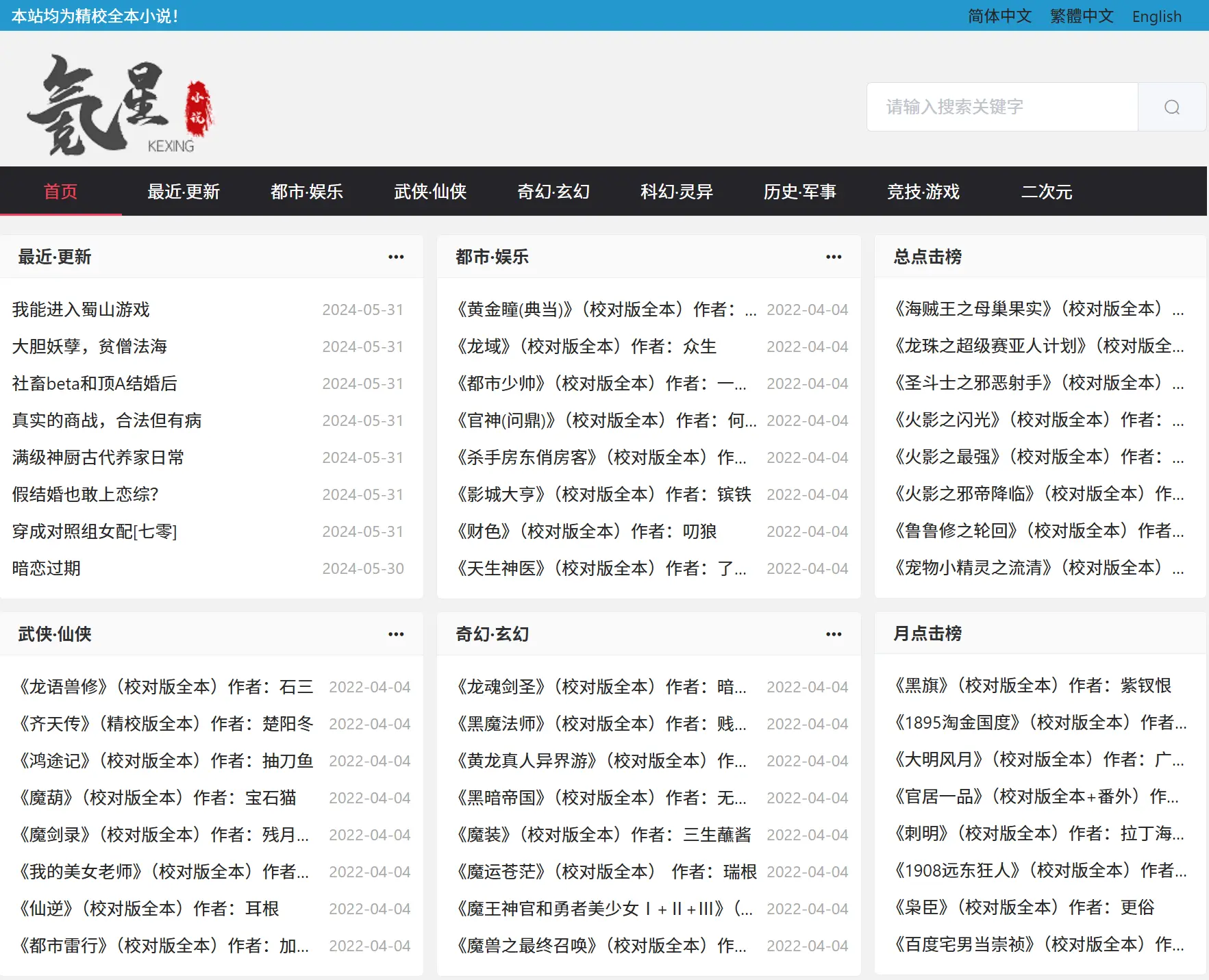1209x980 pixels.
Task: Open the 历史·军事 category tab
Action: coord(799,192)
